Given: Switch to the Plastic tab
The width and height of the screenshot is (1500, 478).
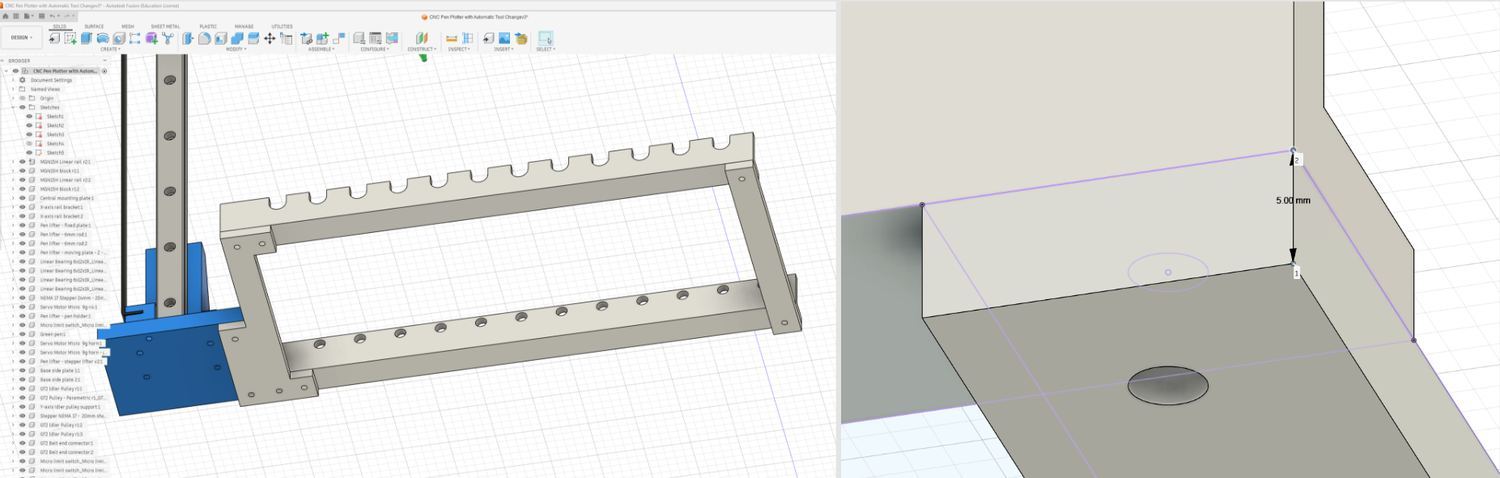Looking at the screenshot, I should click(x=208, y=26).
